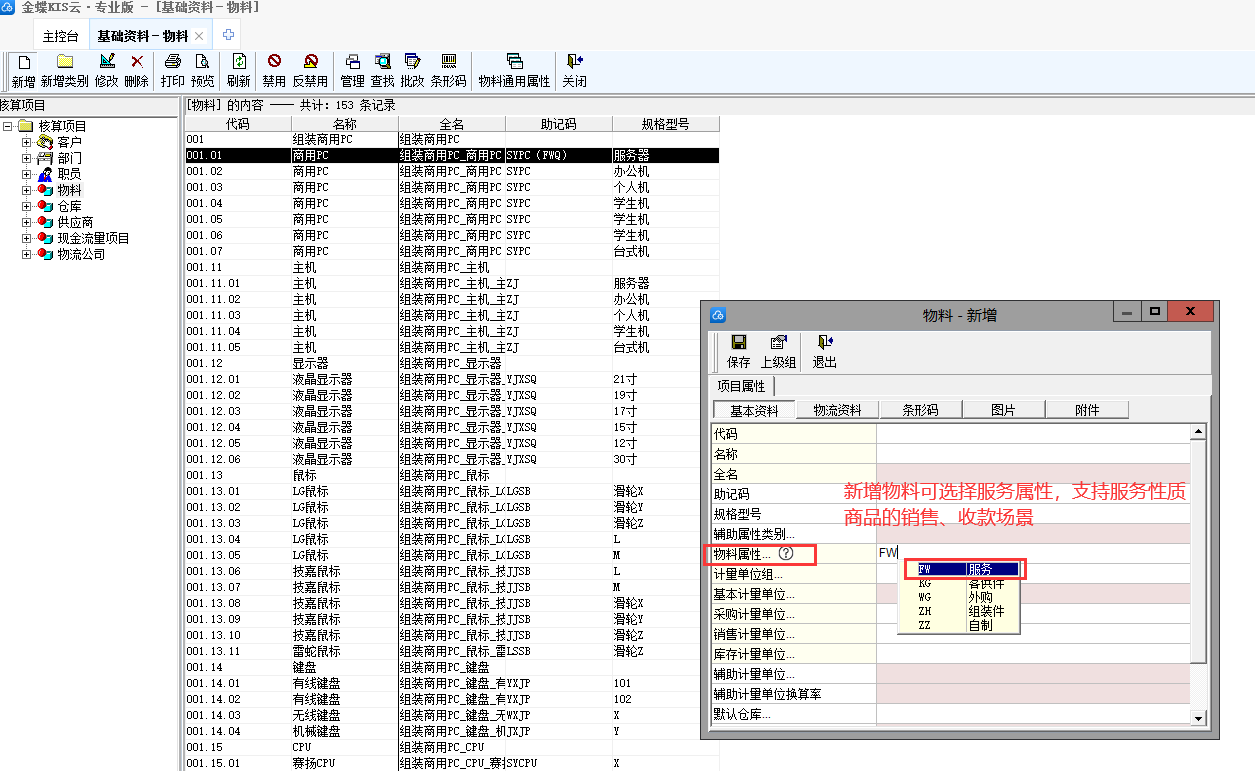1255x771 pixels.
Task: Click the 禁用 (Disable) toolbar icon
Action: click(x=274, y=70)
